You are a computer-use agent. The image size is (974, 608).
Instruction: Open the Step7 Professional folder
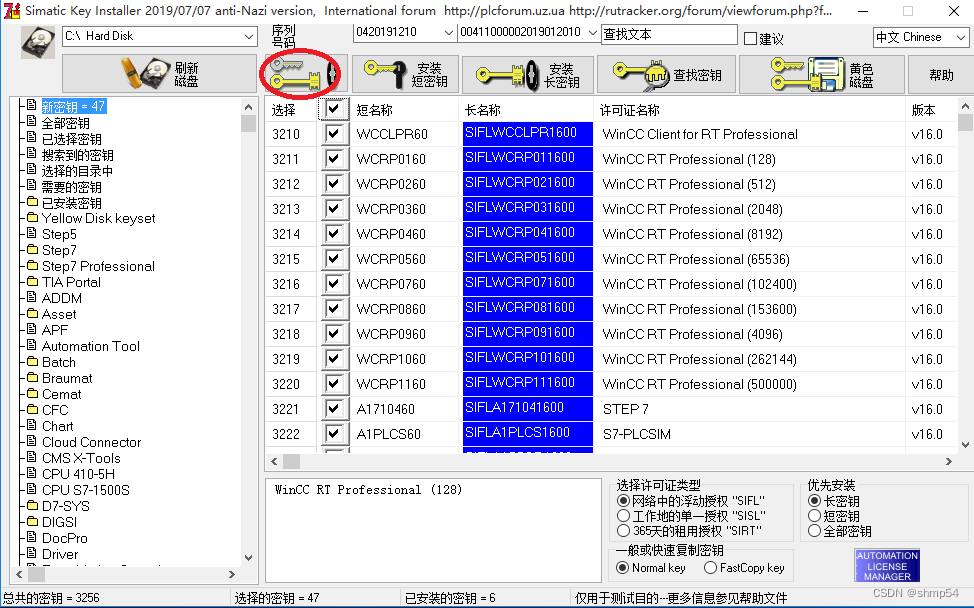[98, 266]
